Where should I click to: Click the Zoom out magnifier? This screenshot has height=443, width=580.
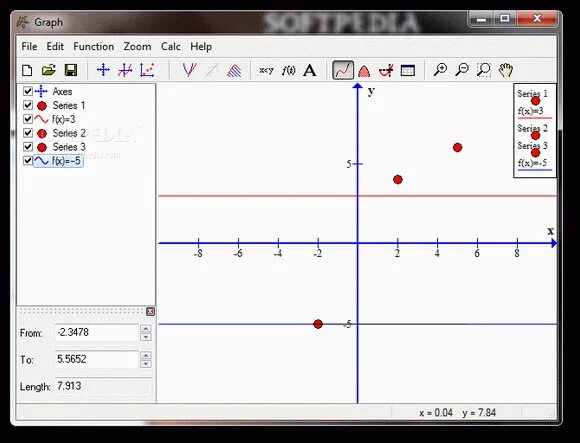[x=462, y=70]
